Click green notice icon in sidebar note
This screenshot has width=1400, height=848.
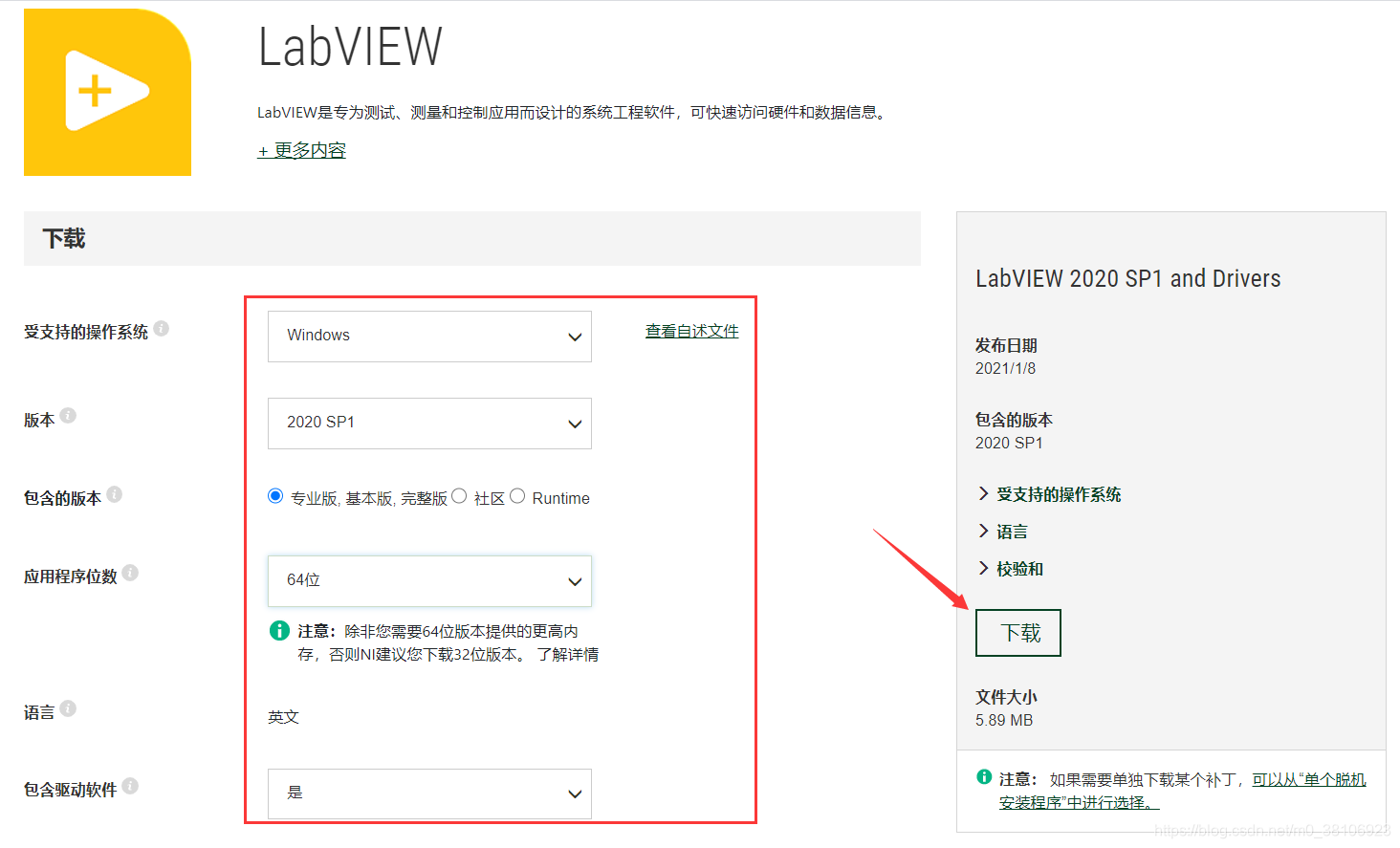coord(984,777)
